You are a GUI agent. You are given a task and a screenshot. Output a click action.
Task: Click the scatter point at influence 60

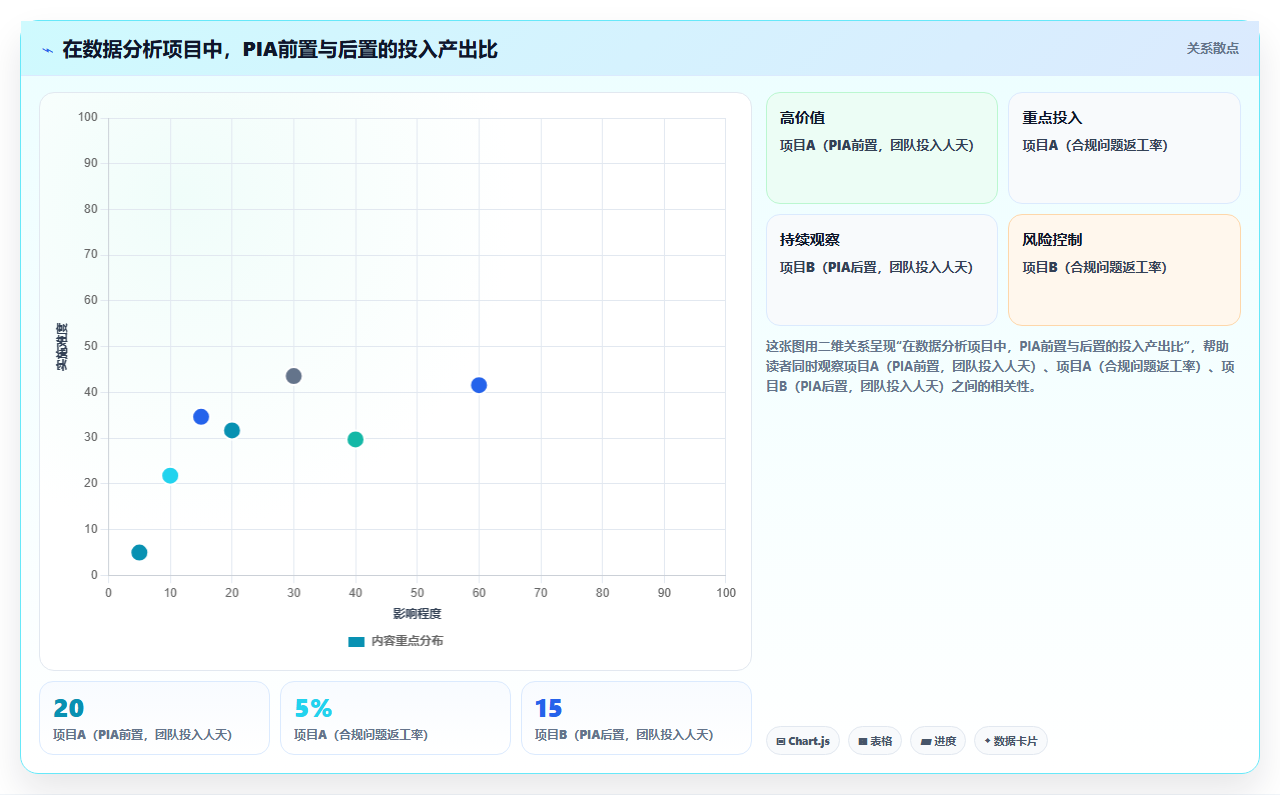(x=479, y=385)
